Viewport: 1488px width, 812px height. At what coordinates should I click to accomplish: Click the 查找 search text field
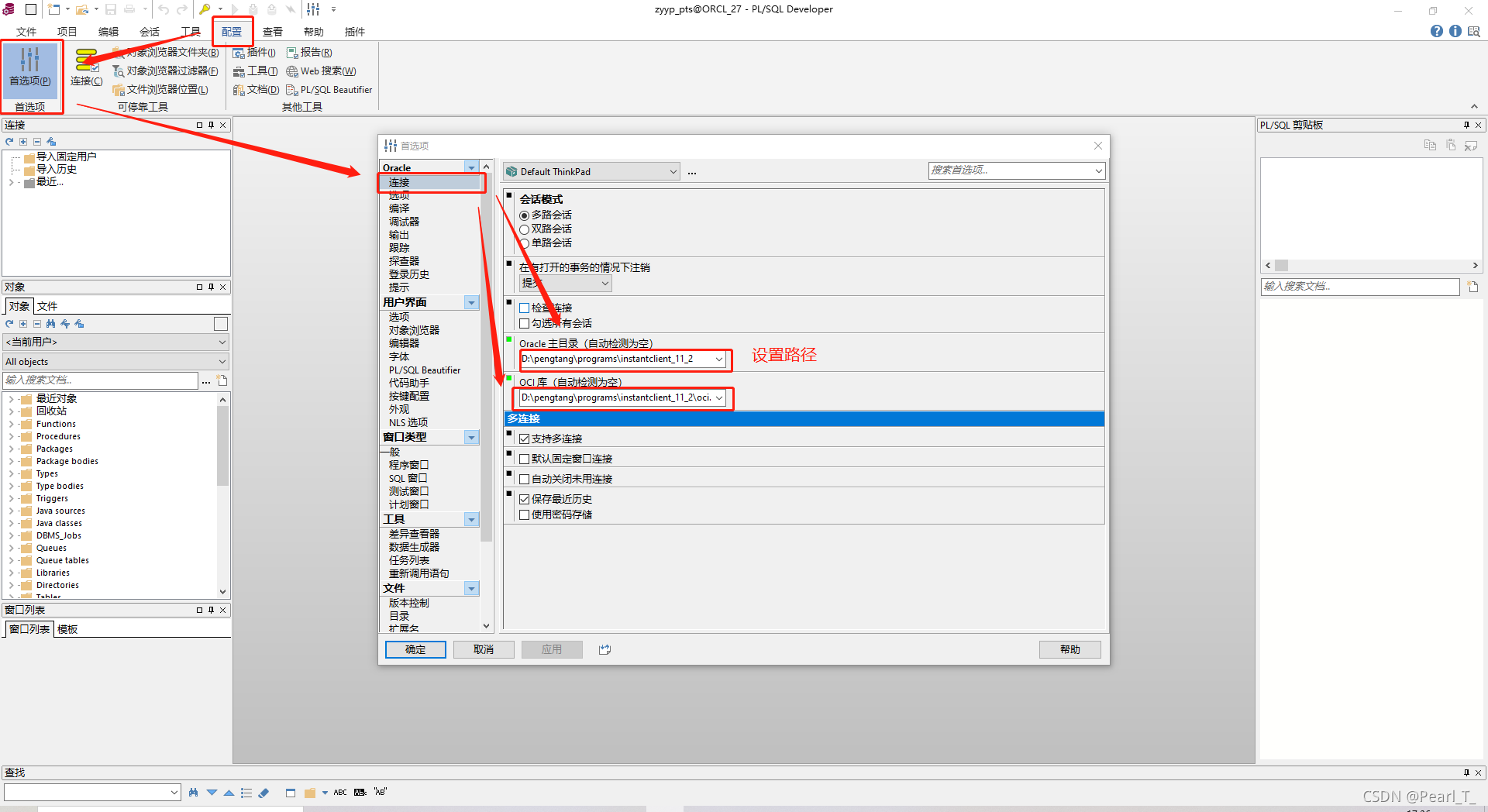pos(91,792)
